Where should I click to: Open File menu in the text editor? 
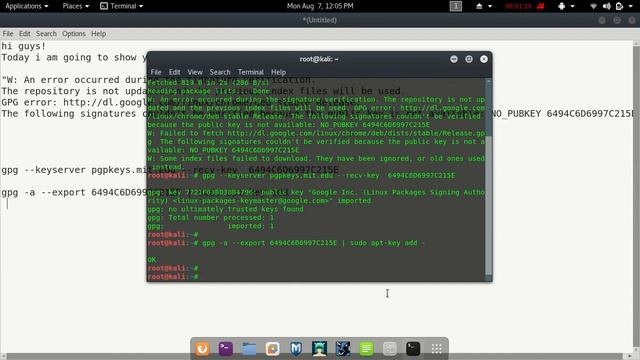pos(8,34)
